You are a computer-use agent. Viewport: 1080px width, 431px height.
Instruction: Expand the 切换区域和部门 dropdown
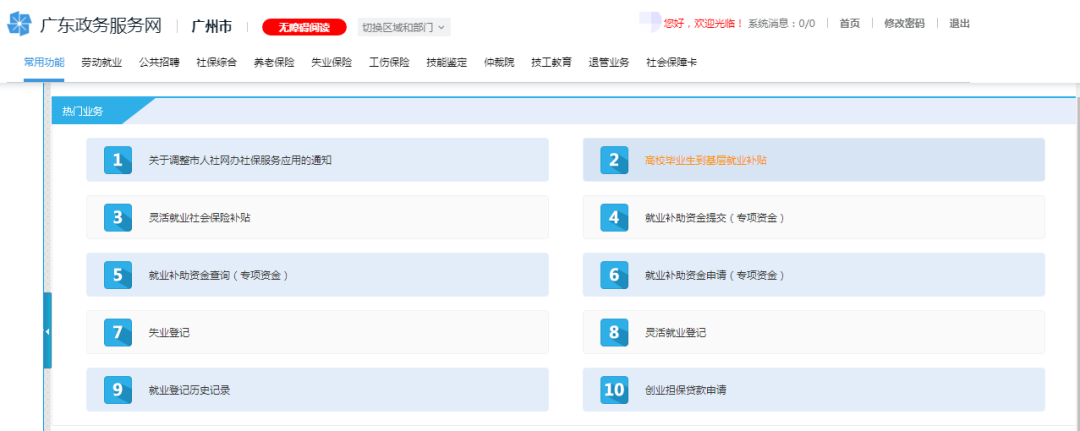(x=404, y=28)
